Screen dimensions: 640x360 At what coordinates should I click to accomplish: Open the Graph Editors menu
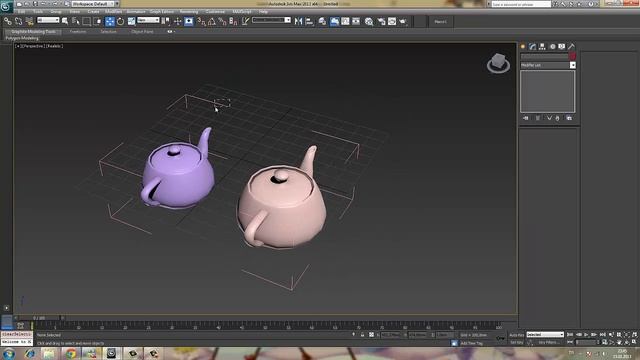coord(162,12)
